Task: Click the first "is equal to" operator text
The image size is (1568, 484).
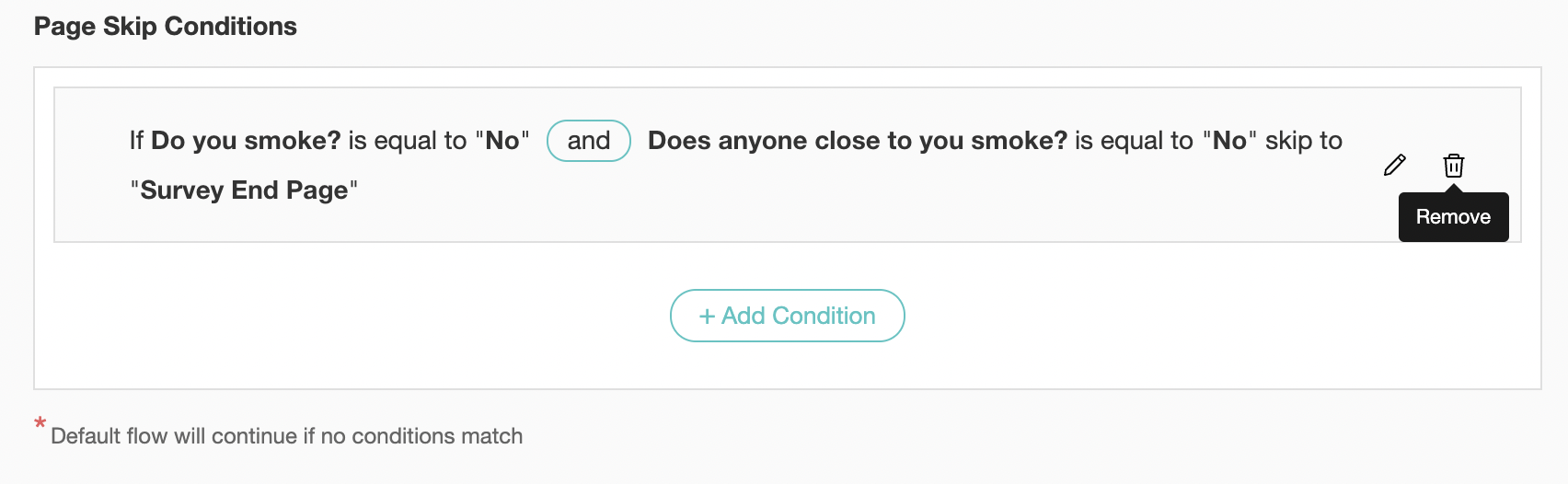Action: (x=408, y=141)
